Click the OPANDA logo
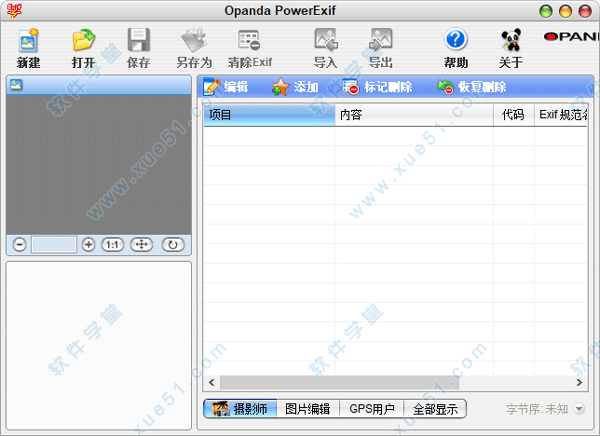The width and height of the screenshot is (600, 436). pyautogui.click(x=571, y=37)
